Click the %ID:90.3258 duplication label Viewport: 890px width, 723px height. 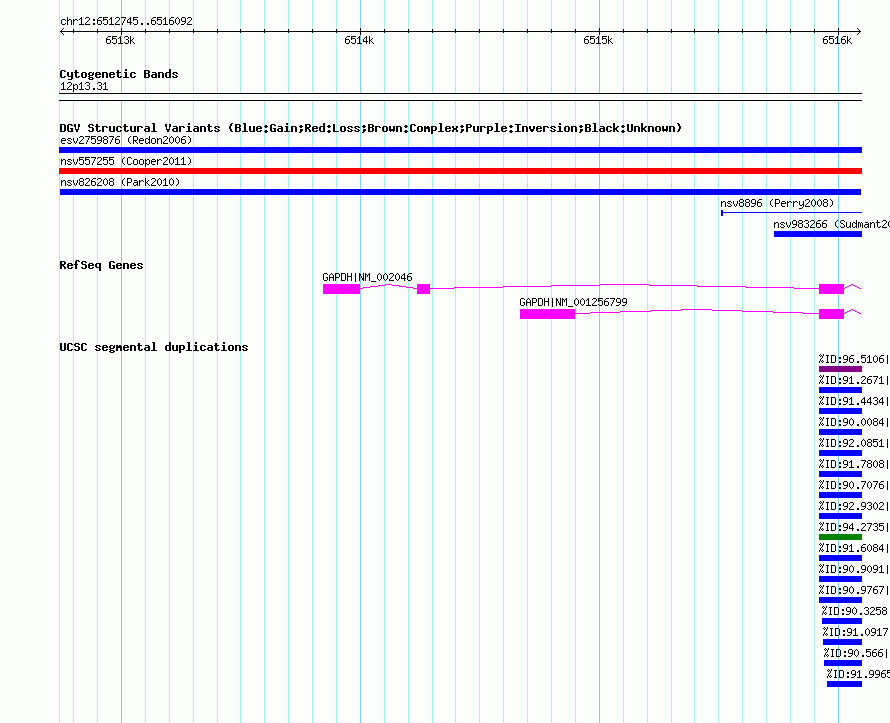coord(855,611)
